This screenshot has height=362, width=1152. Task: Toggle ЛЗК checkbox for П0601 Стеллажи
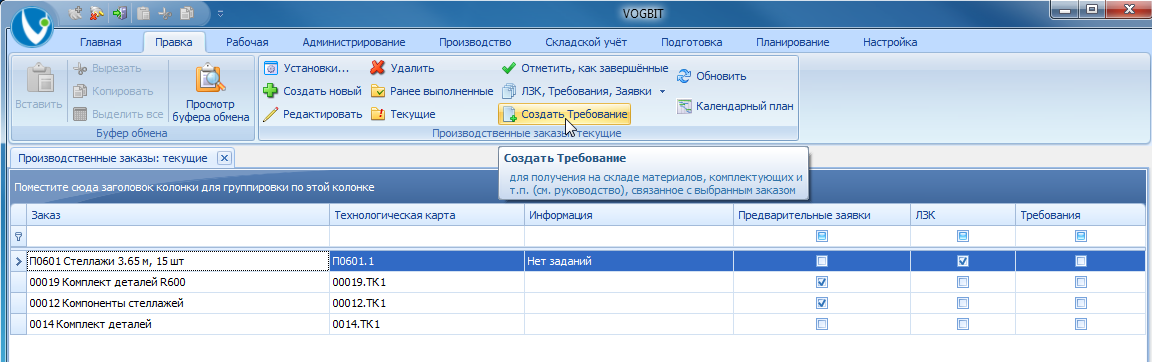[x=962, y=261]
